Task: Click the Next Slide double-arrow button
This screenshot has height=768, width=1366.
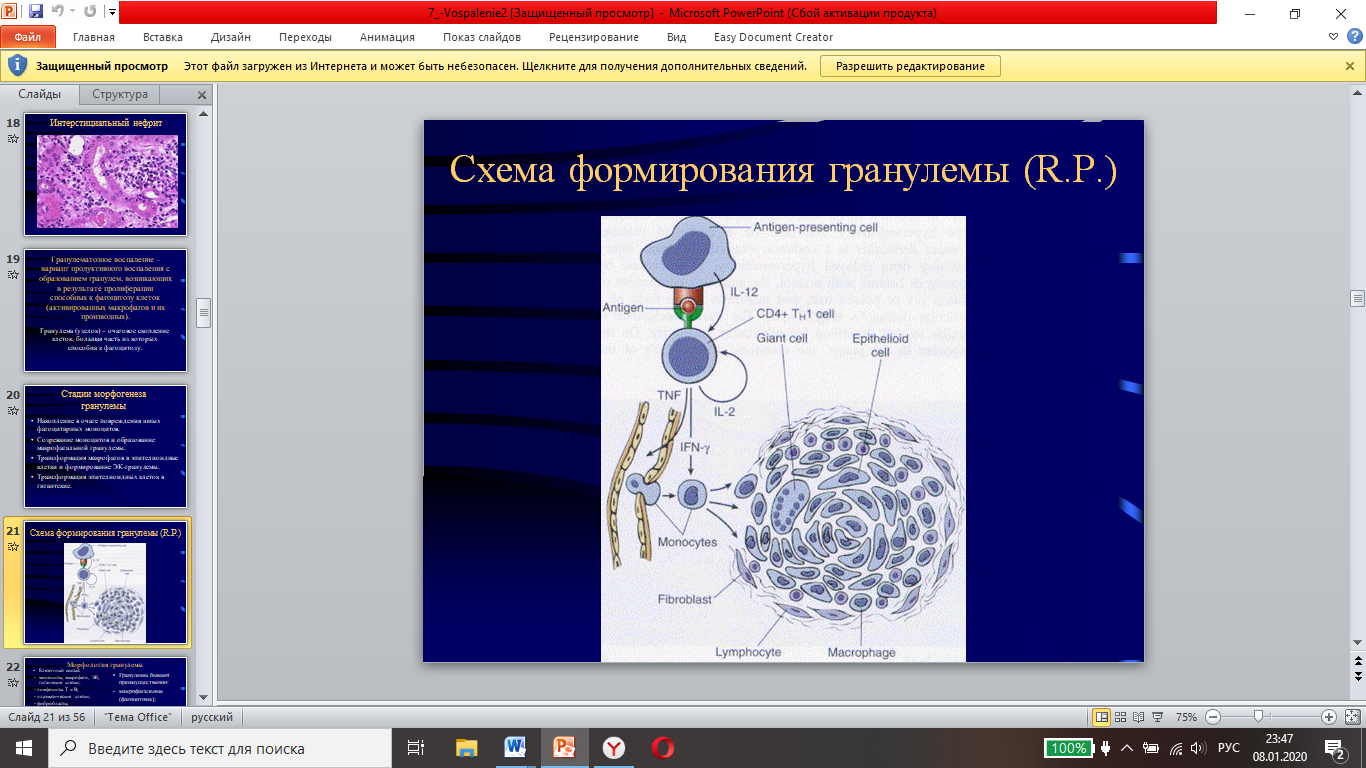Action: (x=1357, y=676)
